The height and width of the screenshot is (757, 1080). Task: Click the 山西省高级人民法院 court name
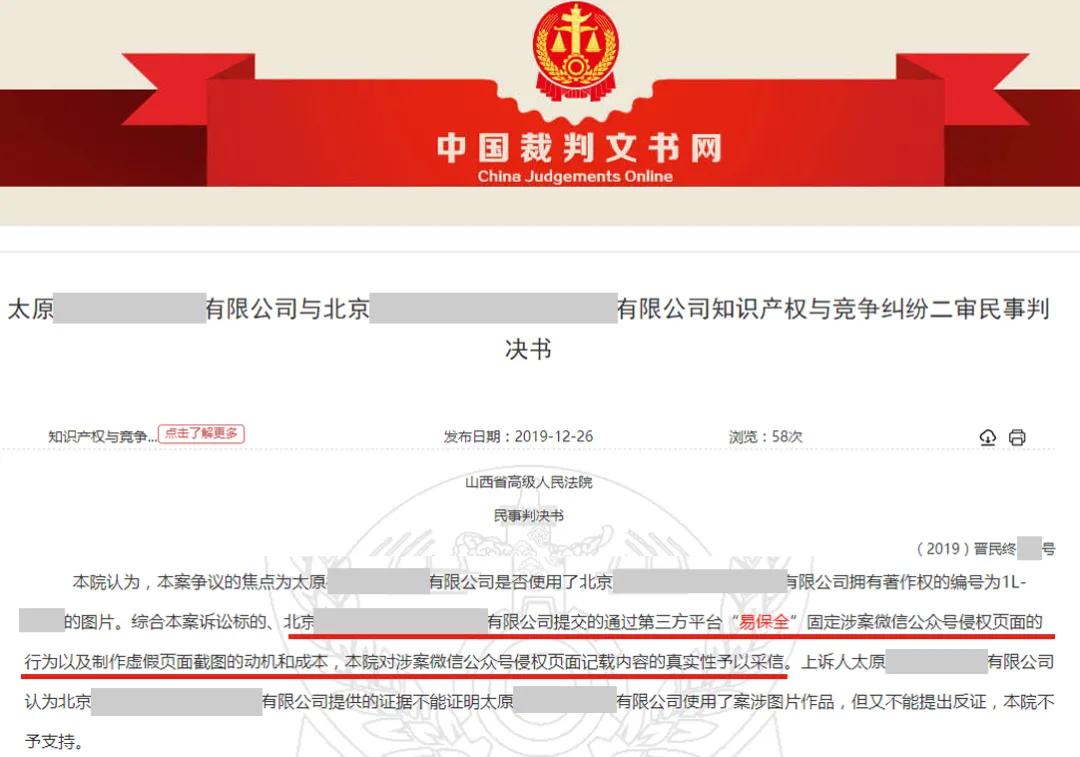tap(528, 482)
